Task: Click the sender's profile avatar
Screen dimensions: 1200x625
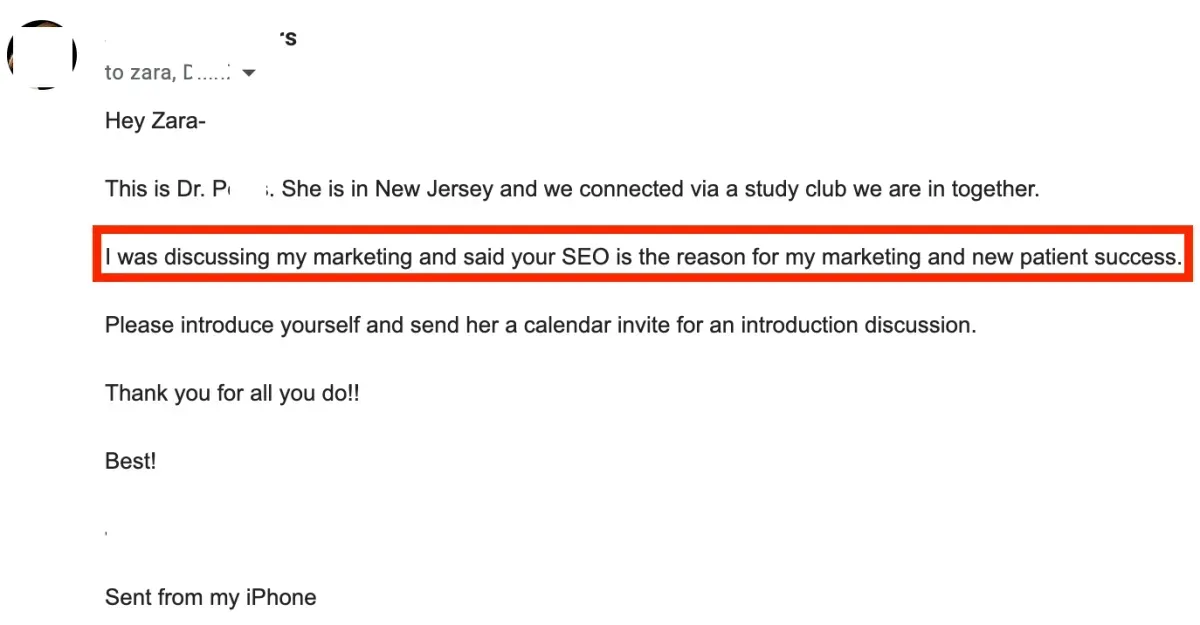Action: click(41, 54)
